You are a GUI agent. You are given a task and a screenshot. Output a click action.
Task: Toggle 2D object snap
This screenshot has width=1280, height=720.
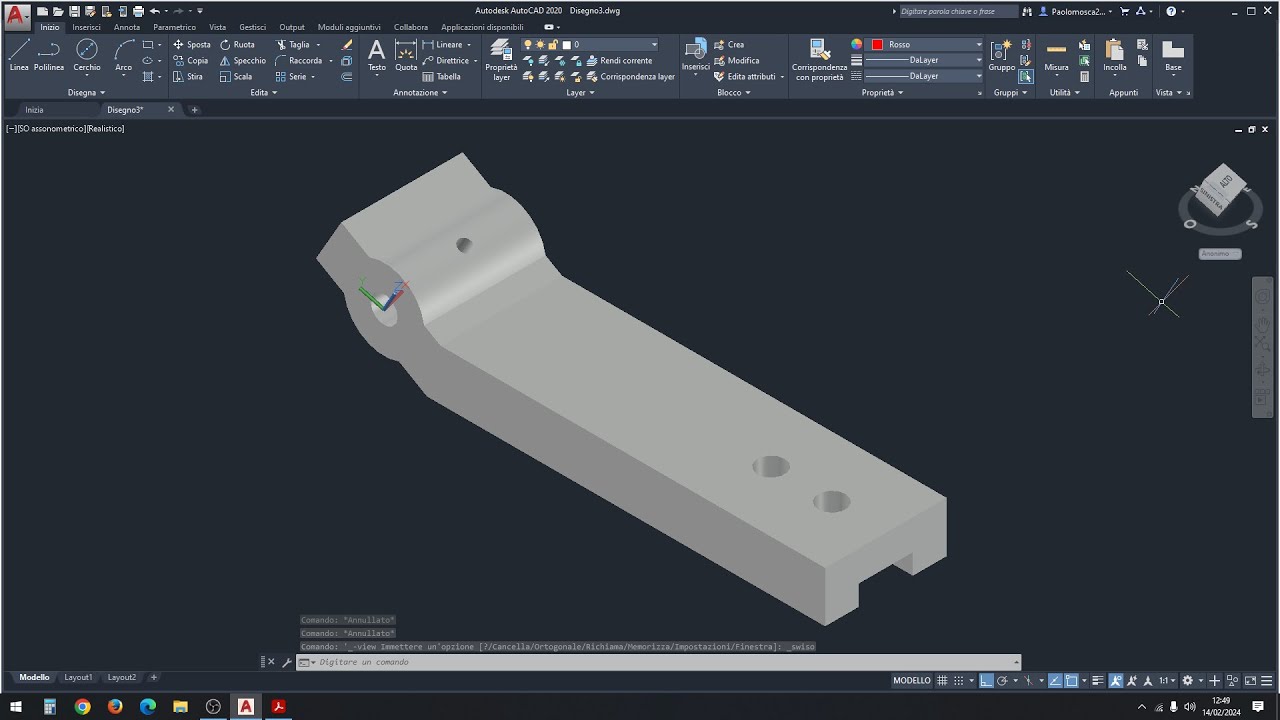coord(1071,680)
